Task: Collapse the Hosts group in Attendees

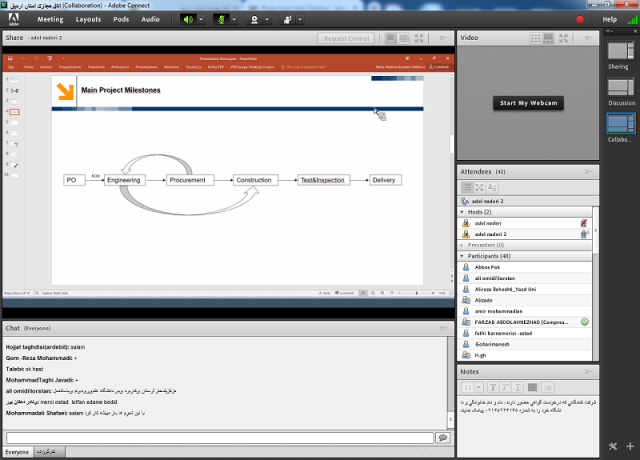Action: coord(463,212)
